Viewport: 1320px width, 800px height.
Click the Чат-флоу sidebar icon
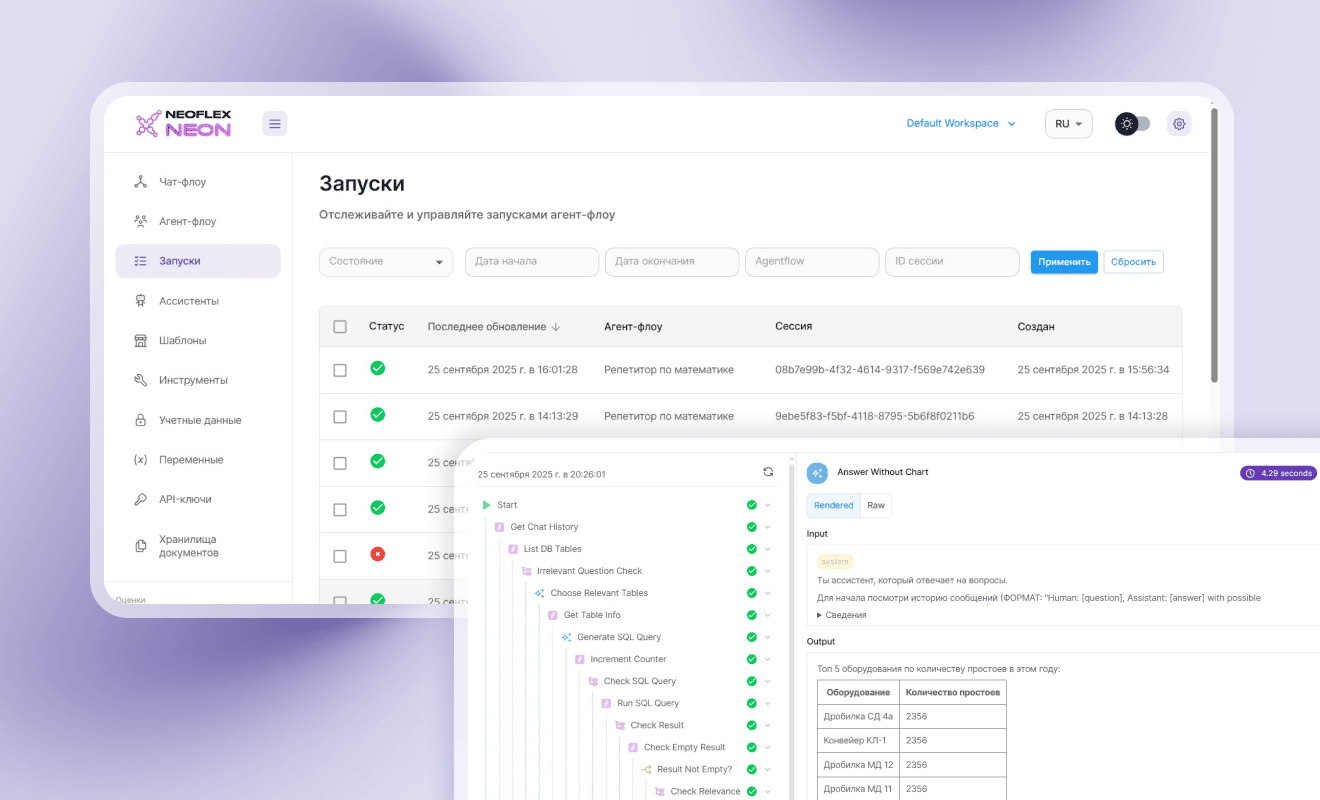[141, 182]
